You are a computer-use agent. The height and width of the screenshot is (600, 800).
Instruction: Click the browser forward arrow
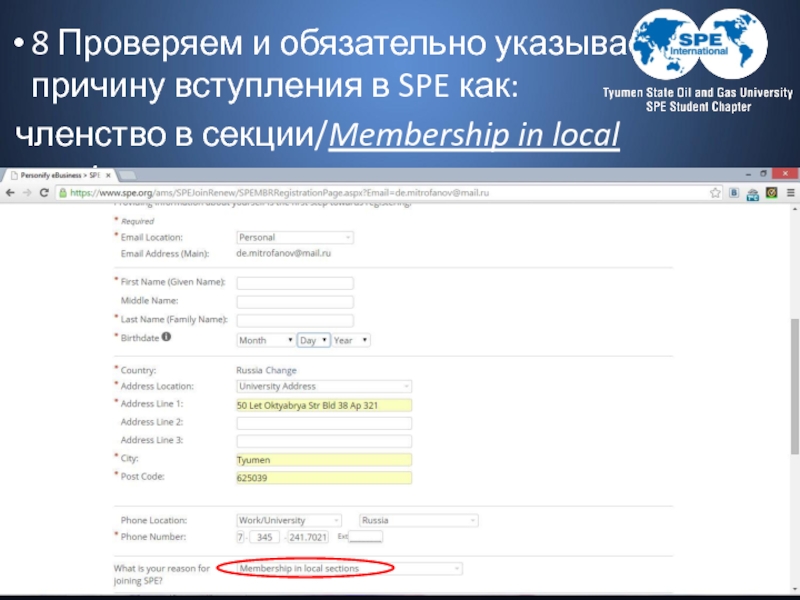27,193
